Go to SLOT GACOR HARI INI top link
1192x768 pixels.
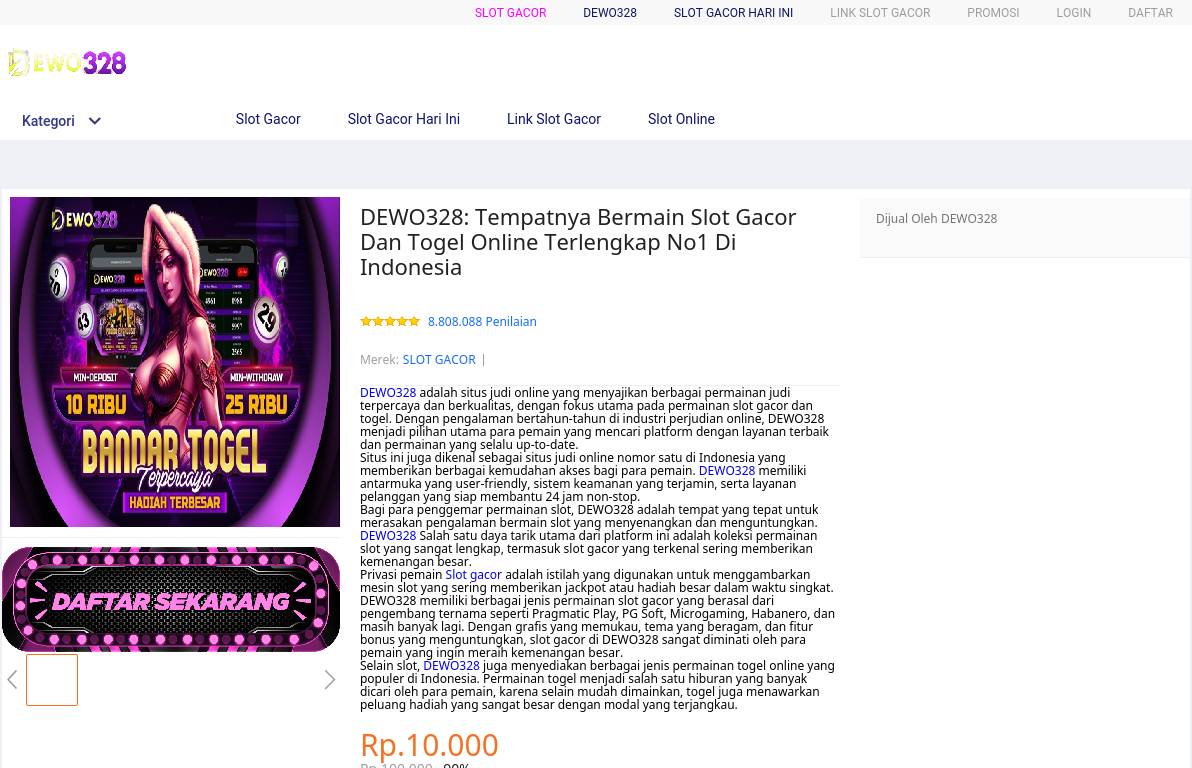[x=733, y=13]
